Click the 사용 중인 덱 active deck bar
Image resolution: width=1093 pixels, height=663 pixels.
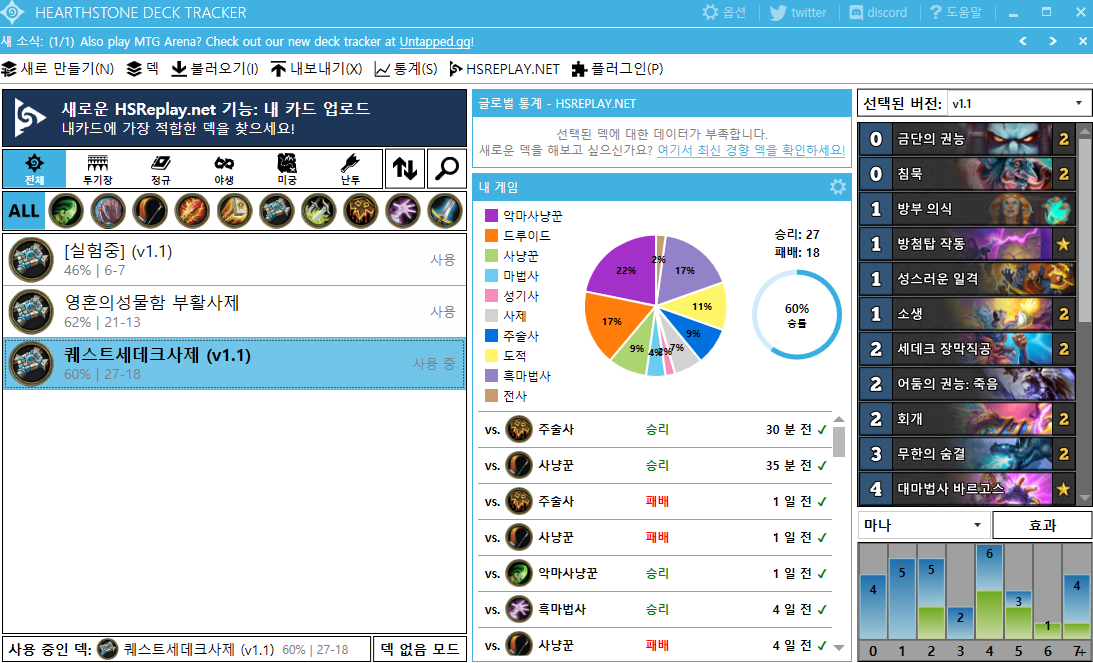point(186,649)
